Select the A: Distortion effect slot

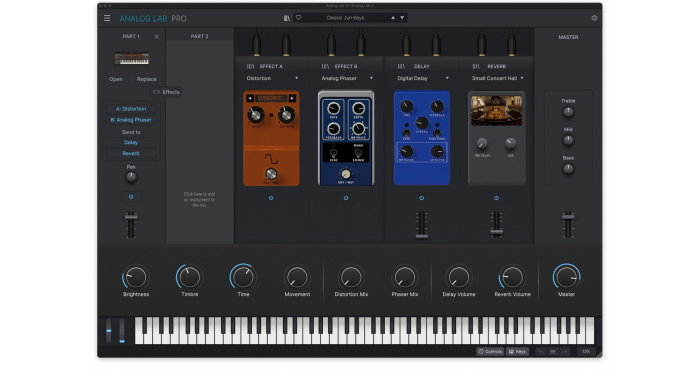[131, 109]
